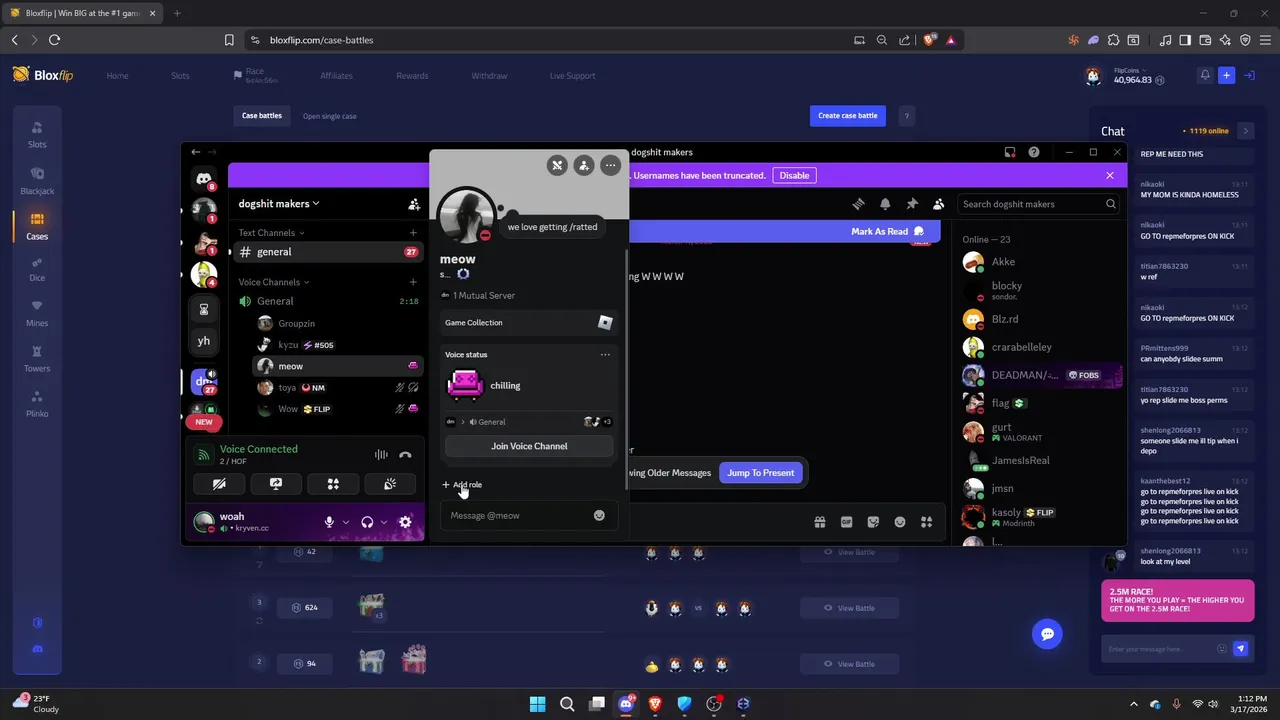
Task: Collapse Text Channels category
Action: [273, 233]
